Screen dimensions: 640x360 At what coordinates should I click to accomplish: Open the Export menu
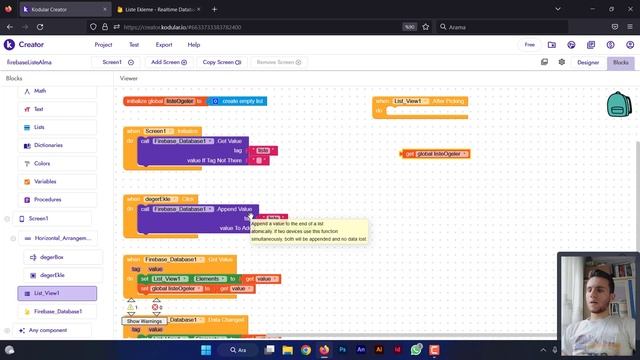pyautogui.click(x=164, y=45)
